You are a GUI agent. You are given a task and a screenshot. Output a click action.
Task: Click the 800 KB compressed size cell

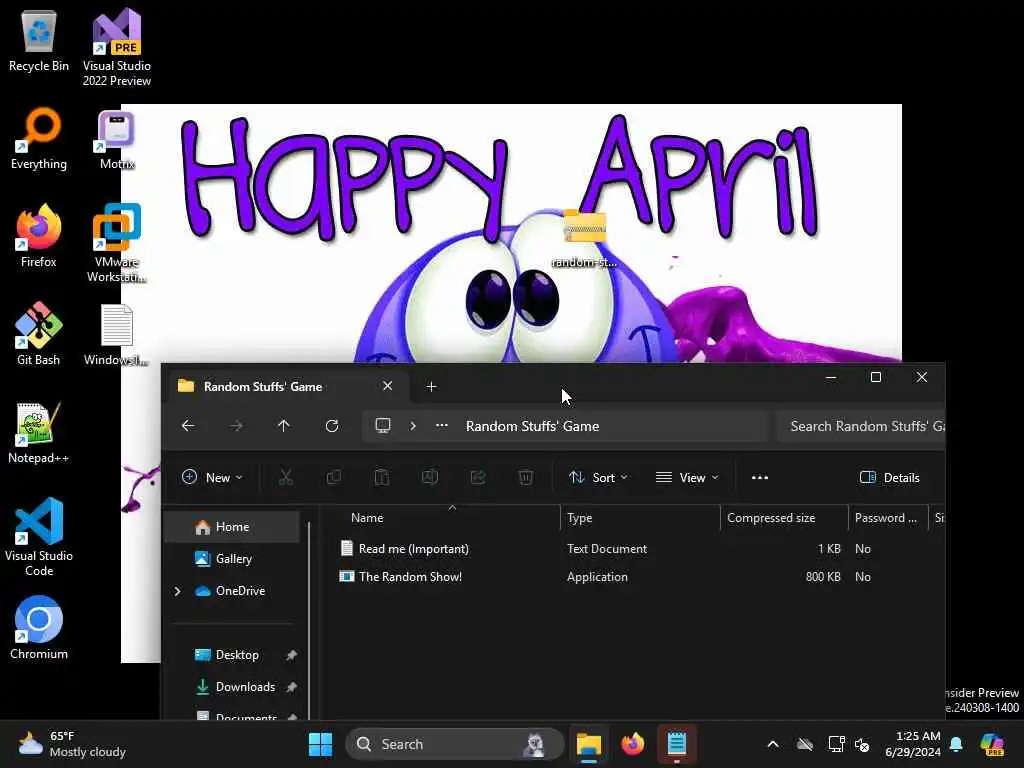[x=823, y=577]
